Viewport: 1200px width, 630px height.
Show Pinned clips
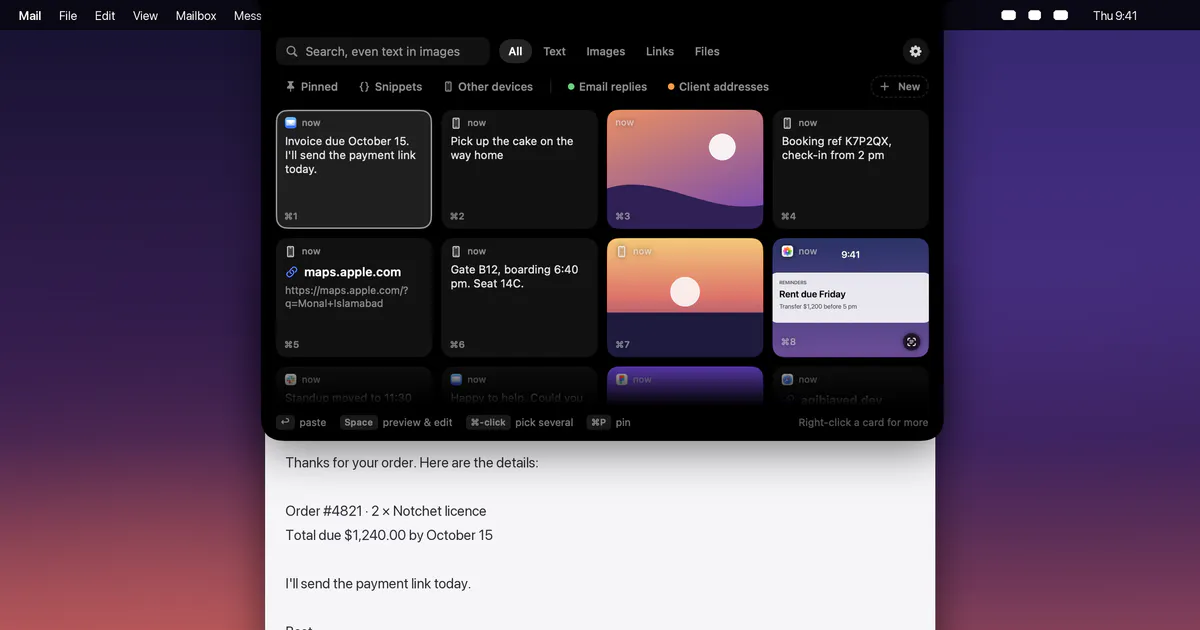pos(311,87)
